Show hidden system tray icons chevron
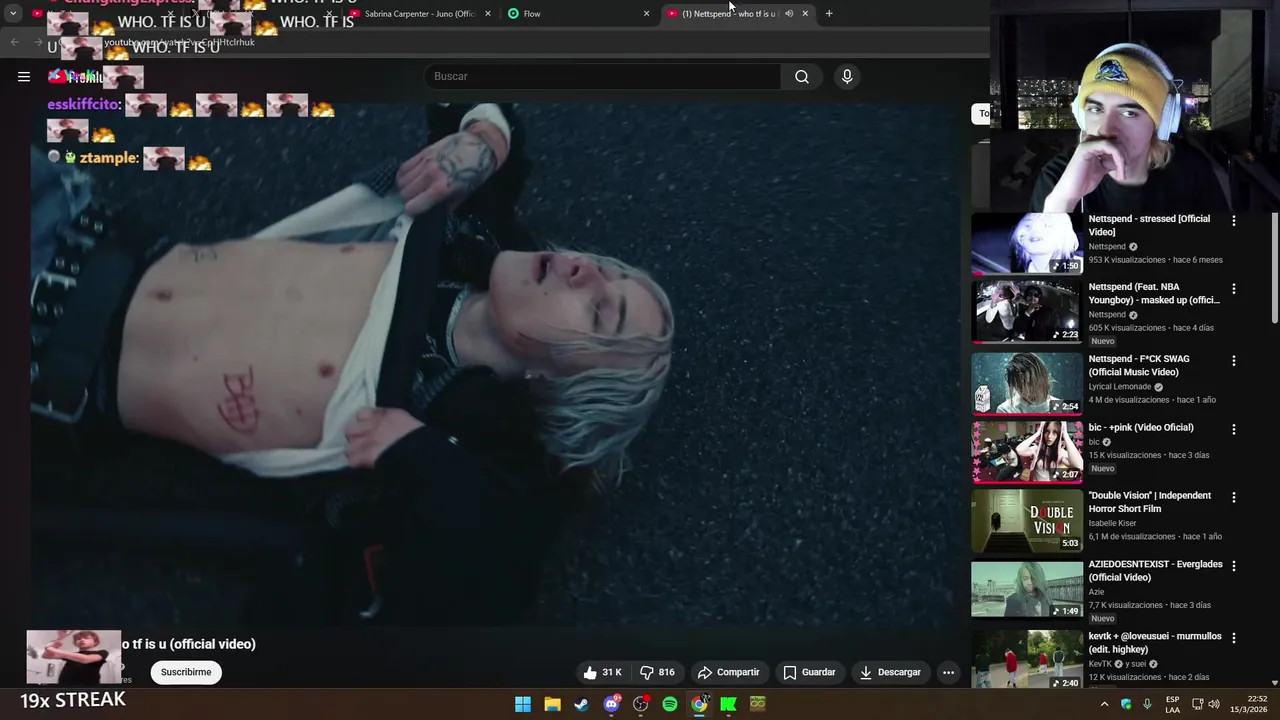Screen dimensions: 1280x720 (x=1104, y=704)
